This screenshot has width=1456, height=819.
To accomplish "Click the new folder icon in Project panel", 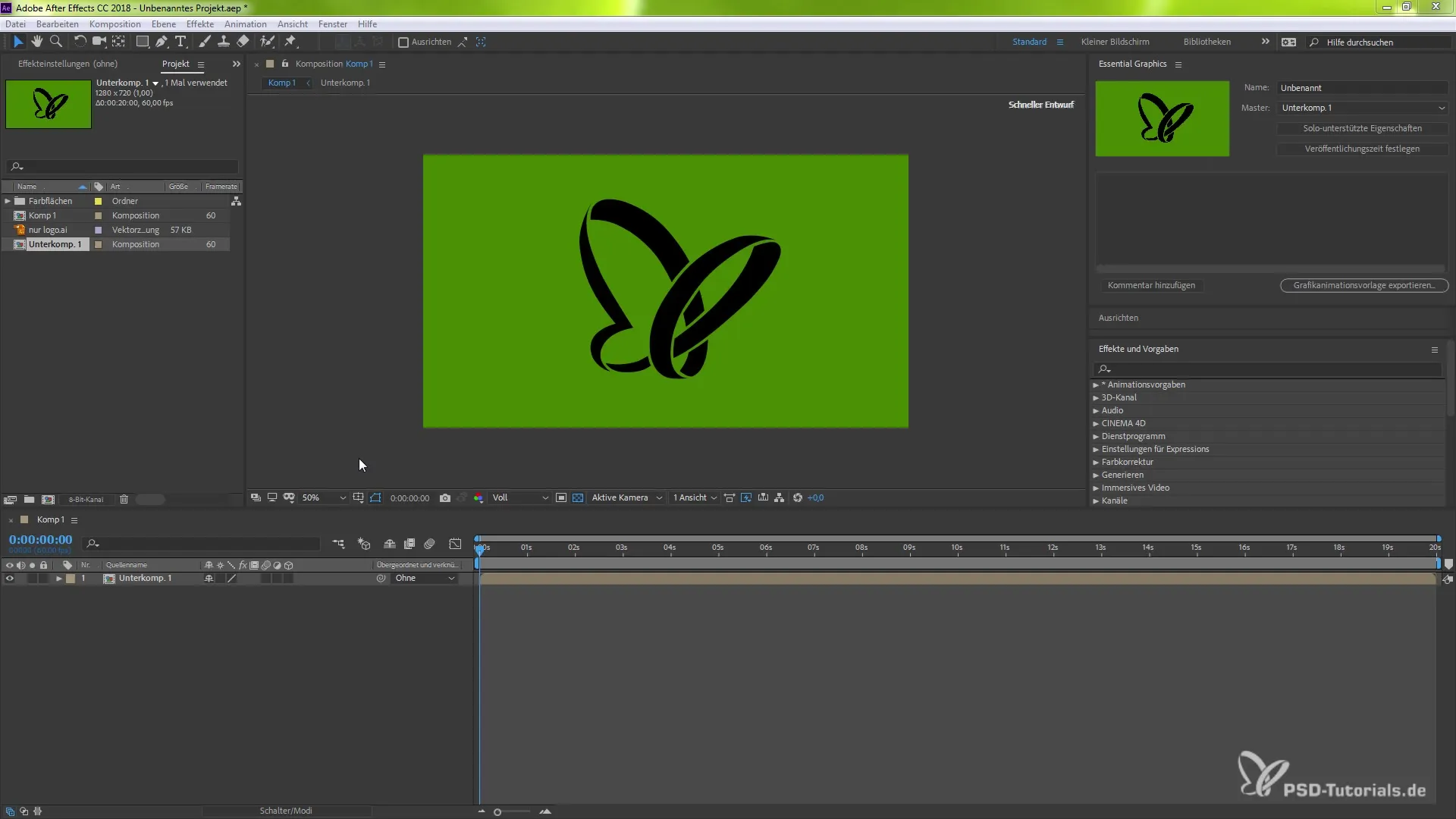I will point(29,500).
